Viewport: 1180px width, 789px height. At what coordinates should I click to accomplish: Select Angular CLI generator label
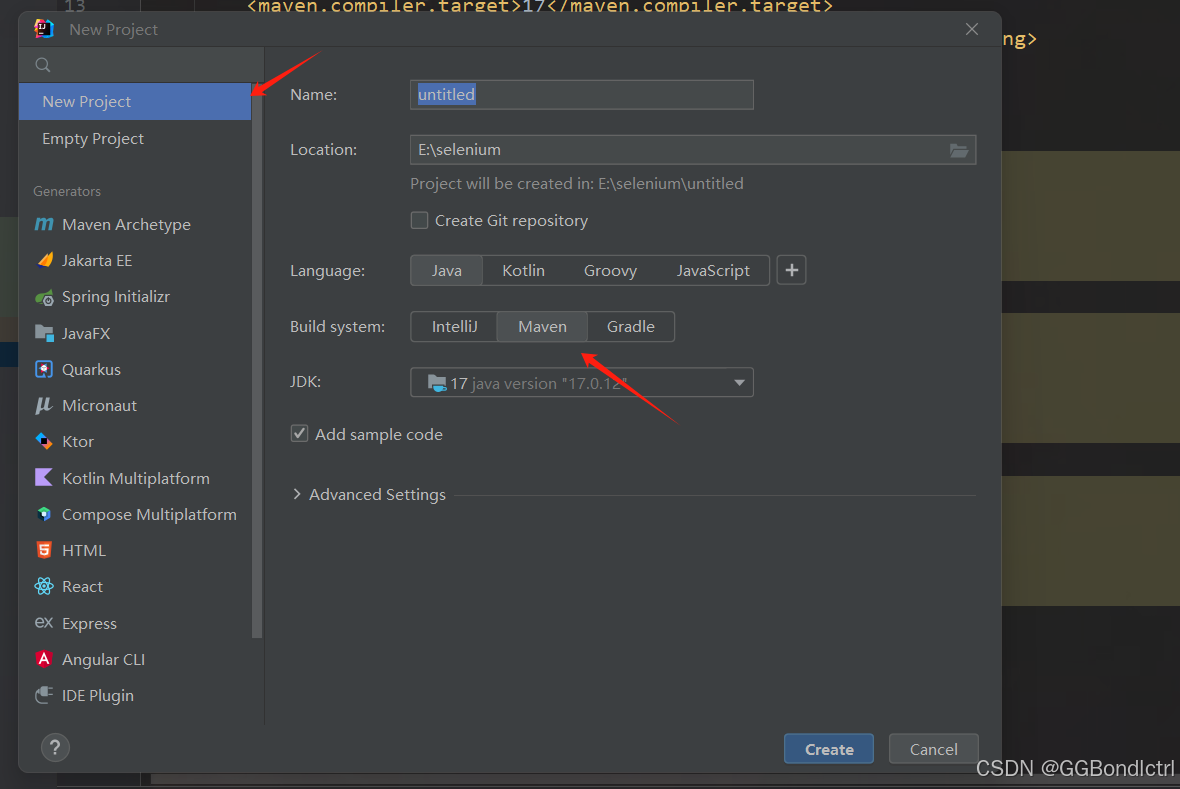[103, 660]
